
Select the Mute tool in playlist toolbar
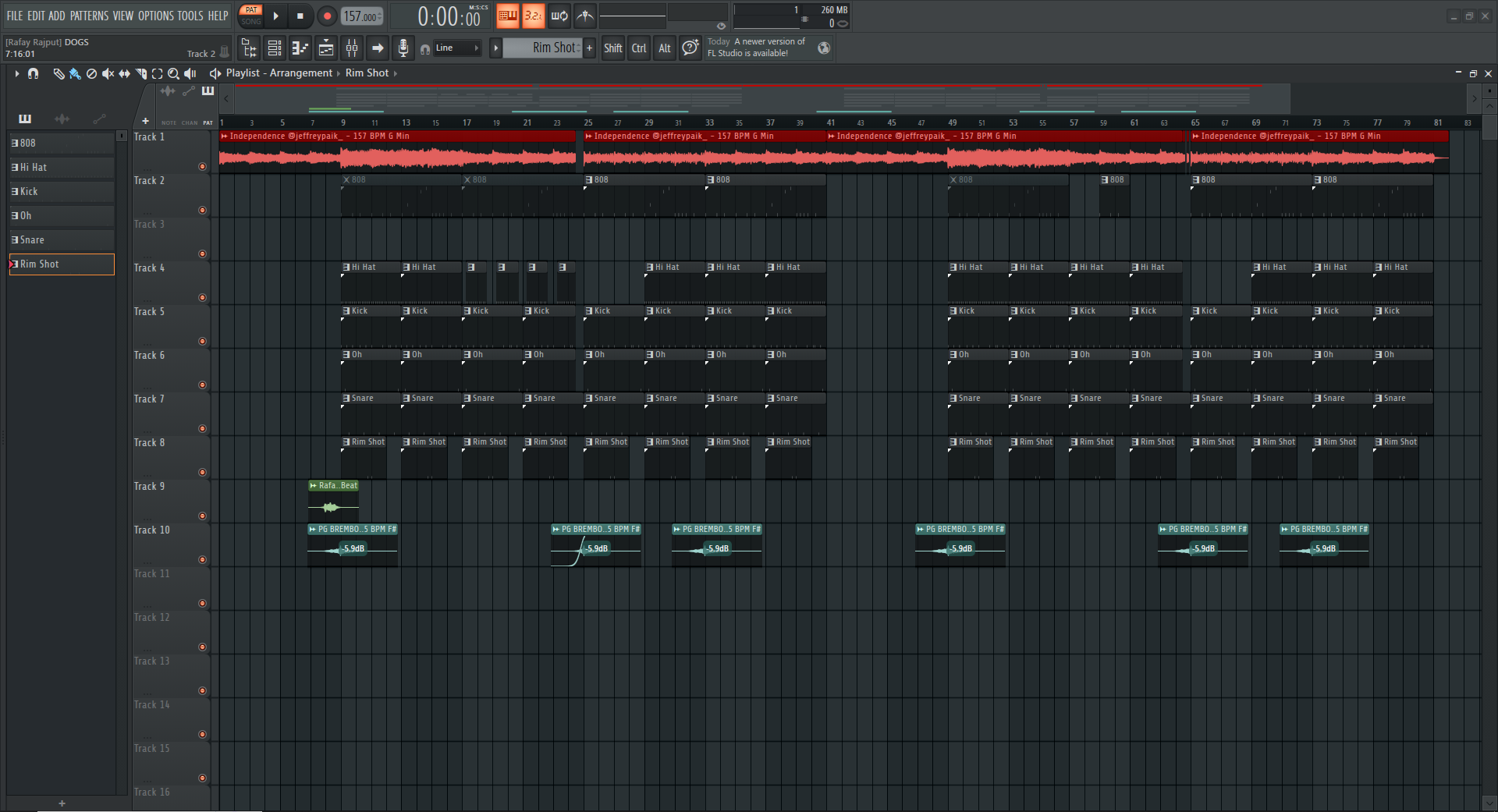coord(108,73)
